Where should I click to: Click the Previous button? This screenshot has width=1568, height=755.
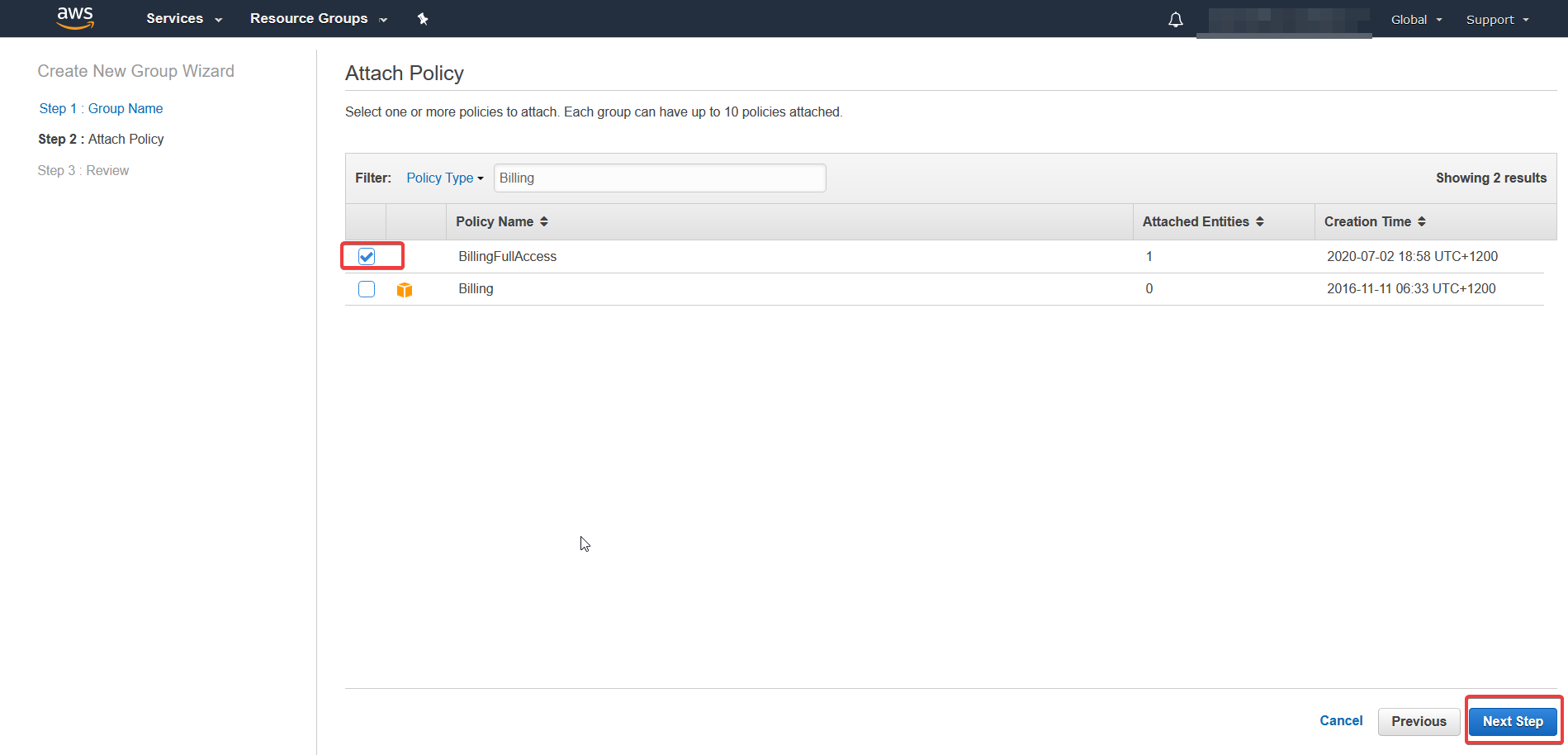coord(1418,720)
